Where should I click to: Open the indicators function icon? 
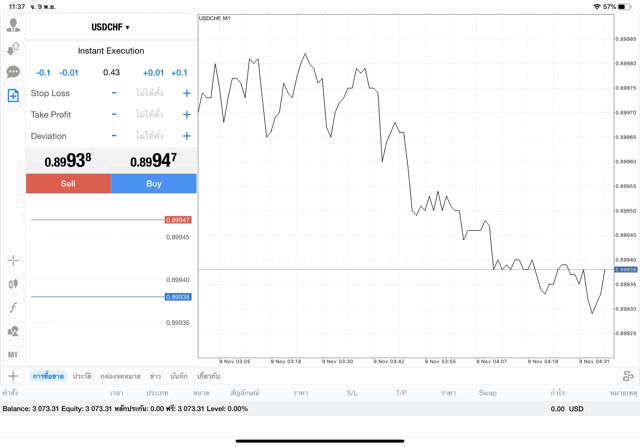click(x=13, y=307)
